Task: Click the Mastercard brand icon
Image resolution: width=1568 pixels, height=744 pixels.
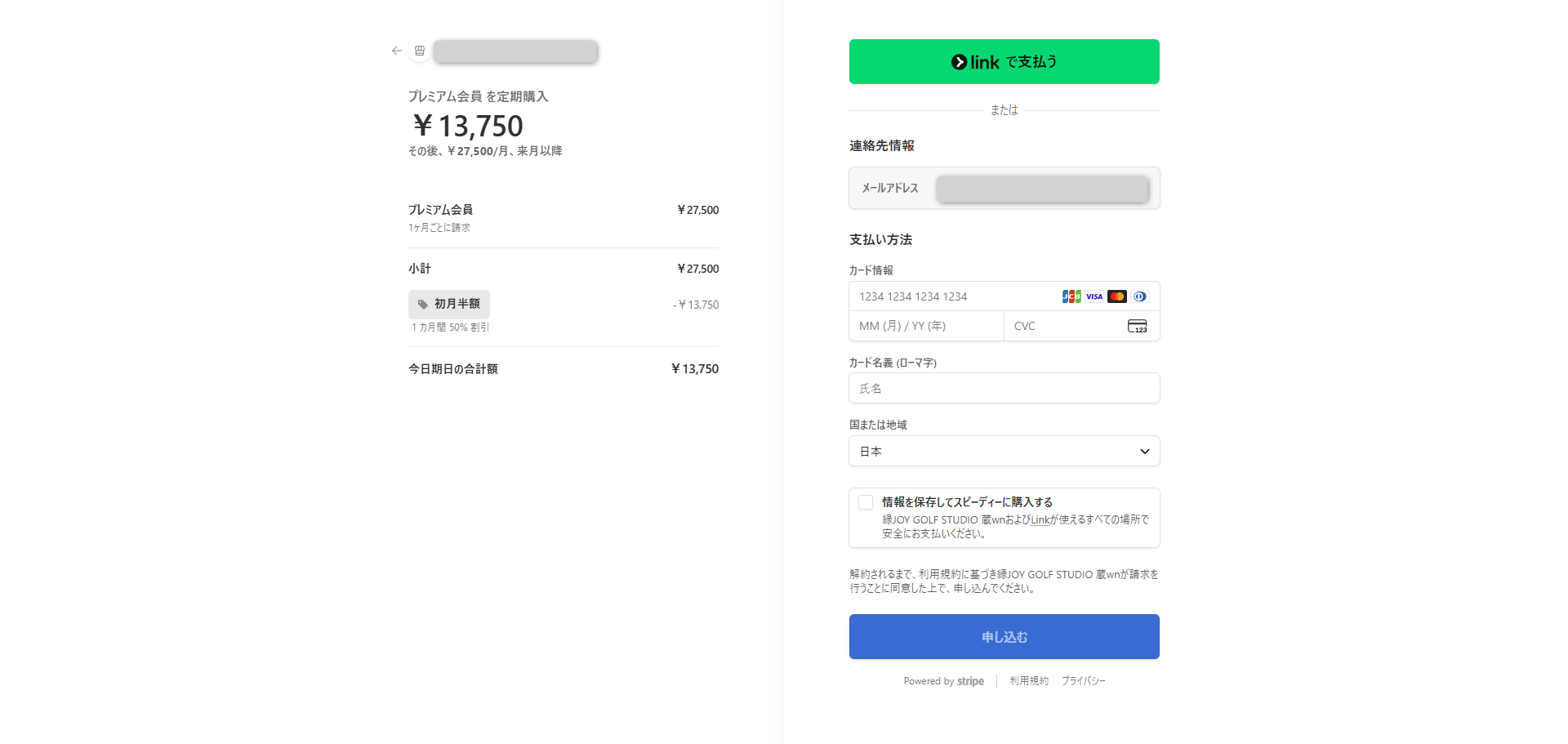Action: [1116, 296]
